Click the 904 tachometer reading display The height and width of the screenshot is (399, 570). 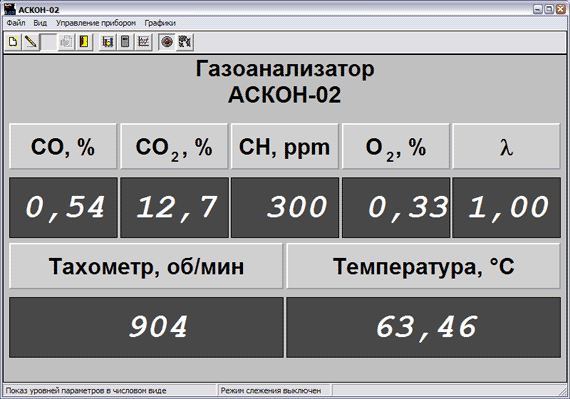pos(146,327)
